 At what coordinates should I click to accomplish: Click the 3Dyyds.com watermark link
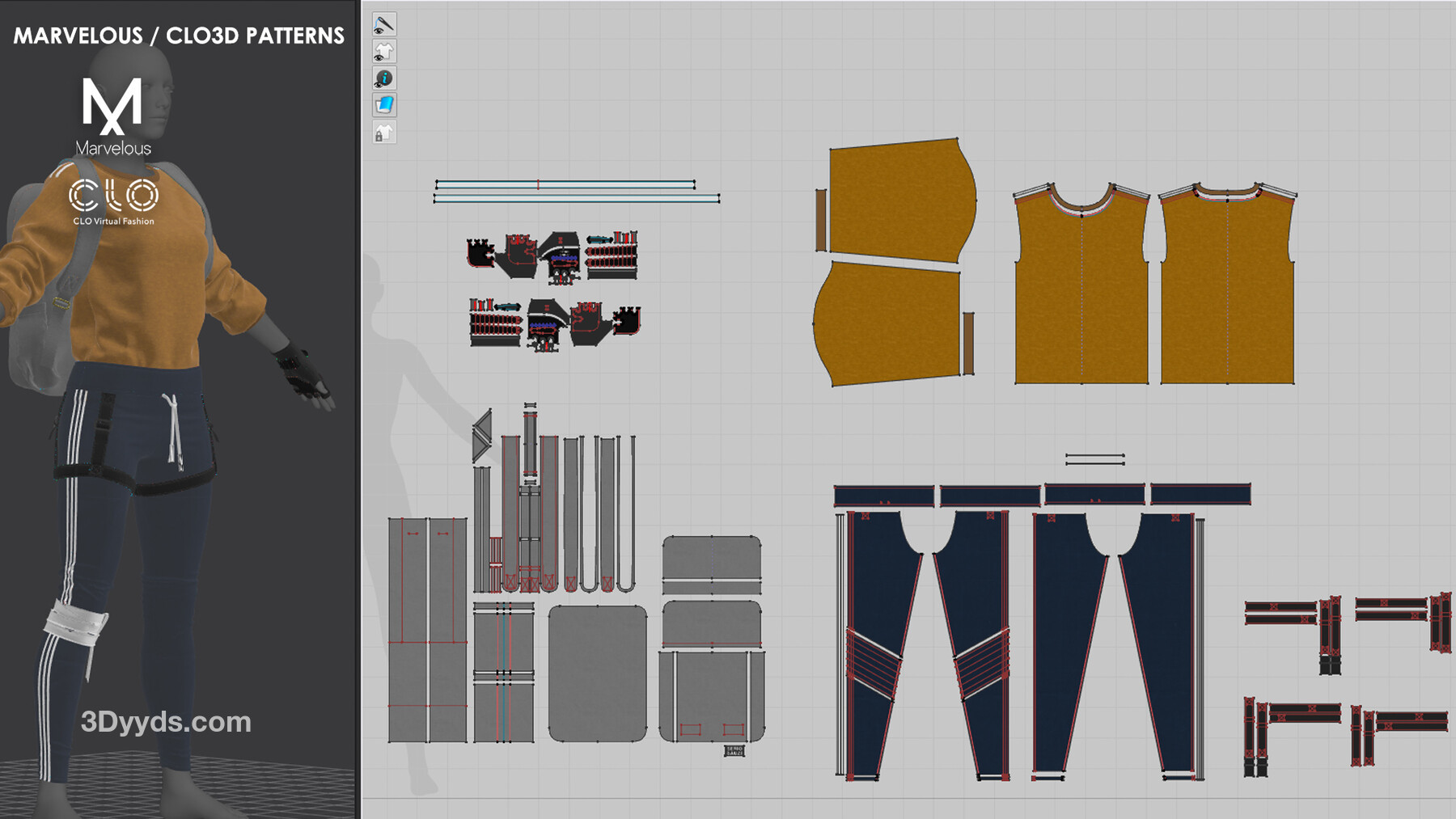click(x=166, y=721)
